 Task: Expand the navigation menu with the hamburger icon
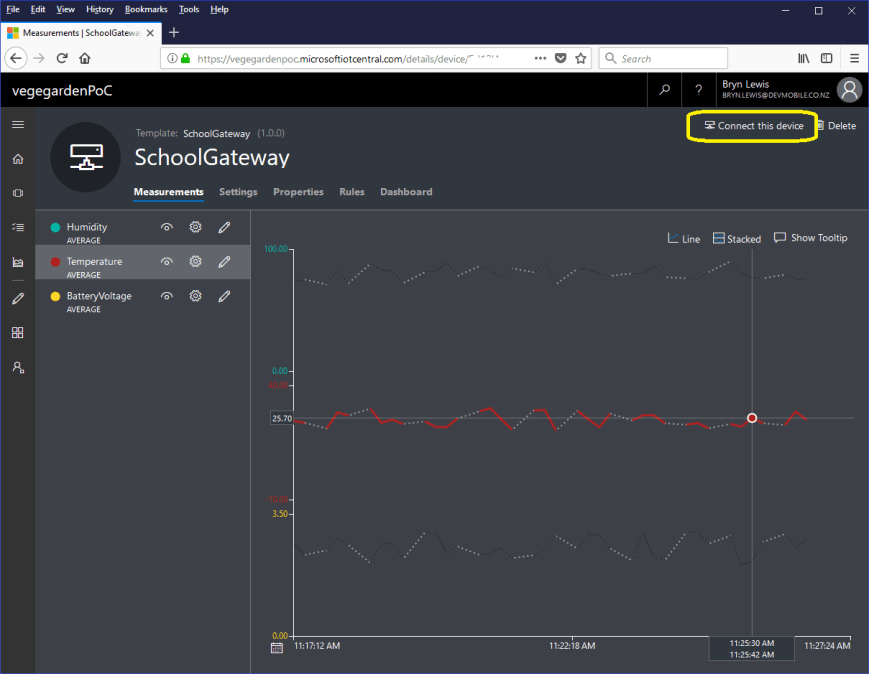(17, 124)
